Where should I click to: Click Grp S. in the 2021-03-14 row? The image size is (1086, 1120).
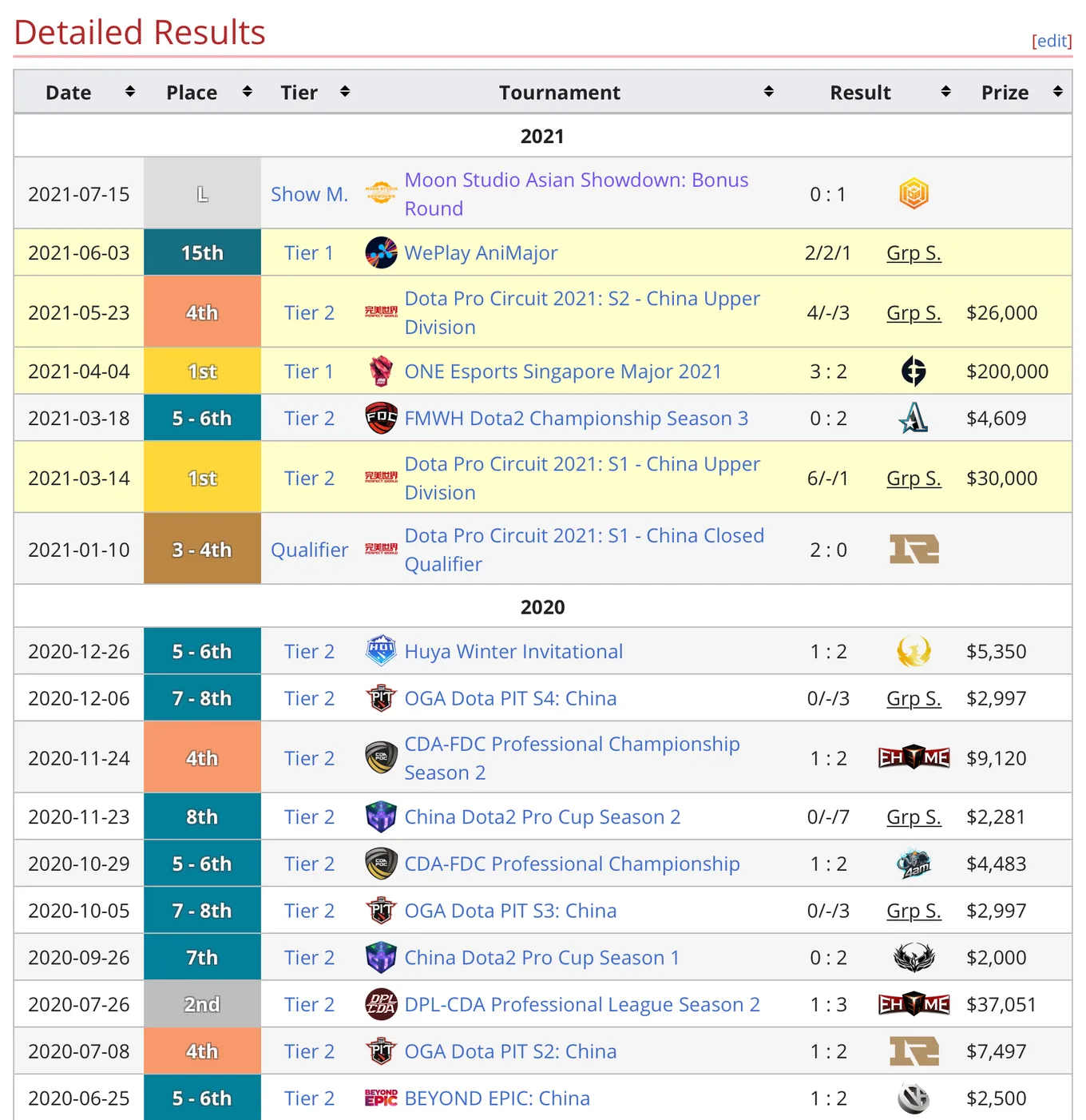[x=914, y=478]
